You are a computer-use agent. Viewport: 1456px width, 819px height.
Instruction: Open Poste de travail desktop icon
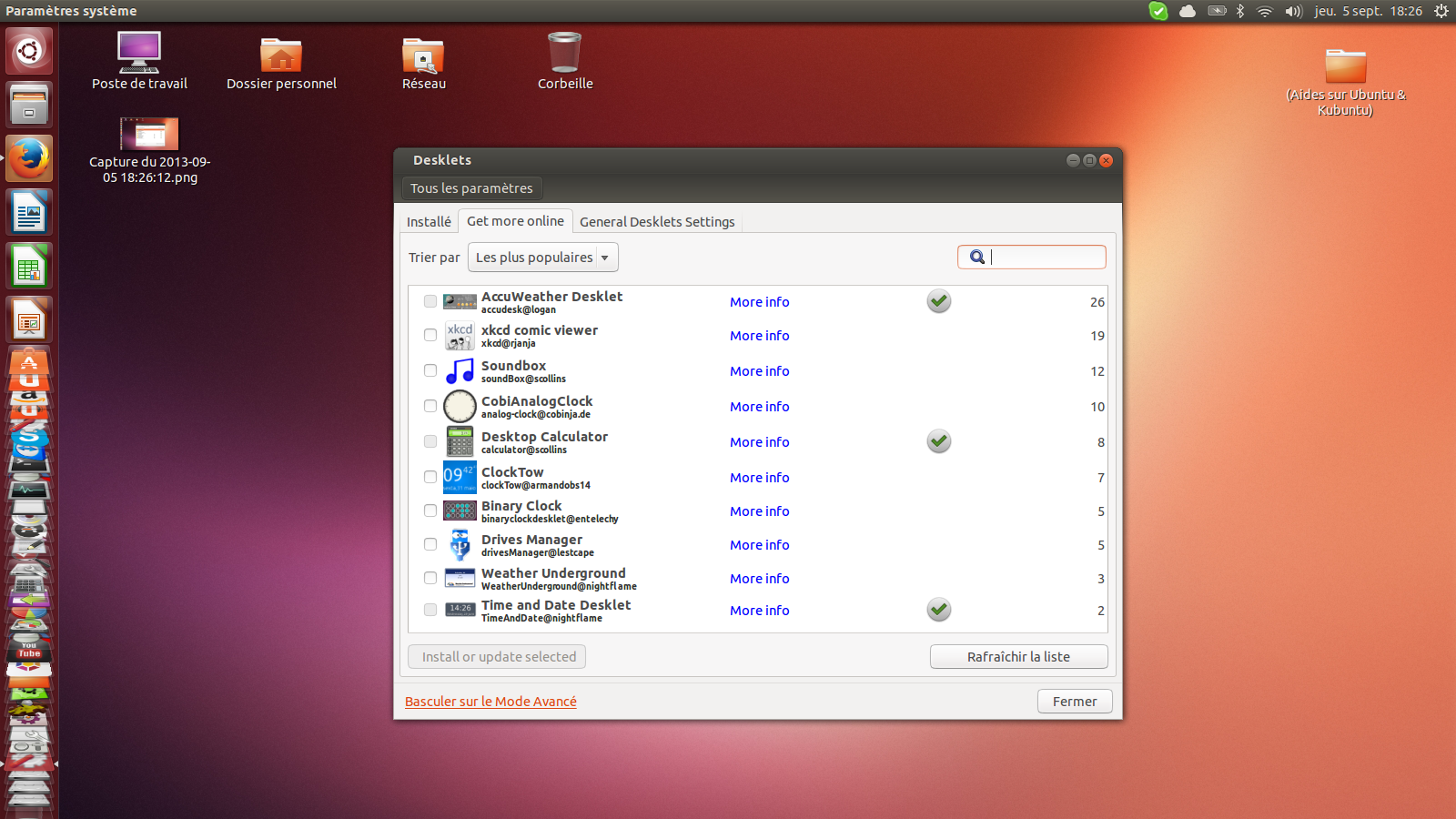point(139,61)
